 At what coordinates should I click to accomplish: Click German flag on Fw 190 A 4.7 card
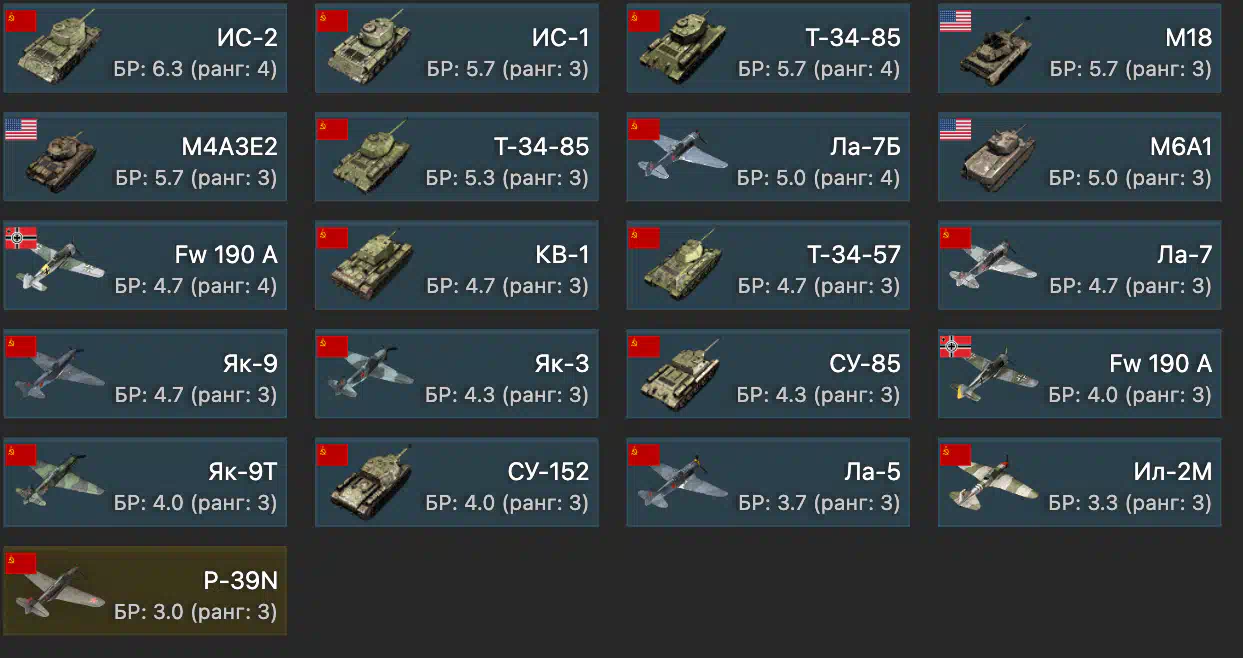tap(21, 237)
